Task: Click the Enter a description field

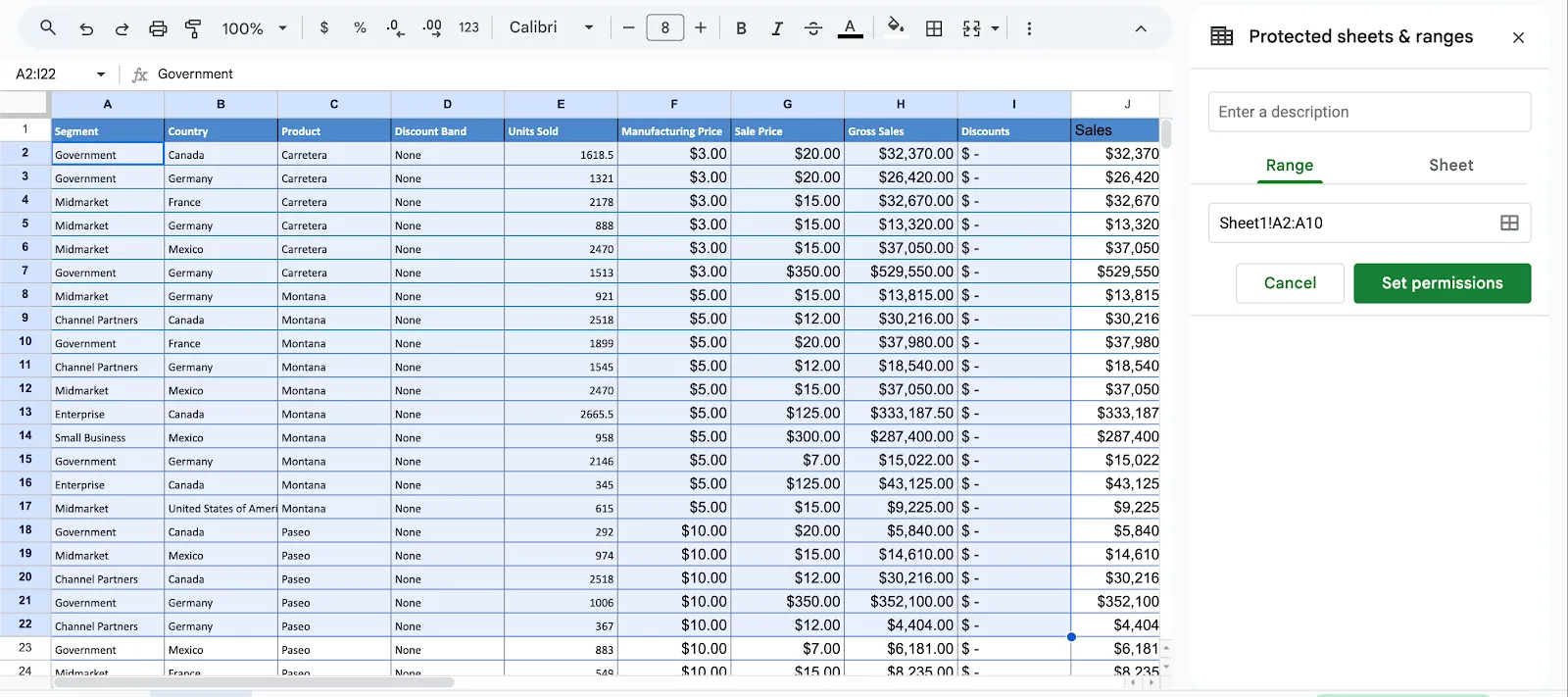Action: [x=1369, y=112]
